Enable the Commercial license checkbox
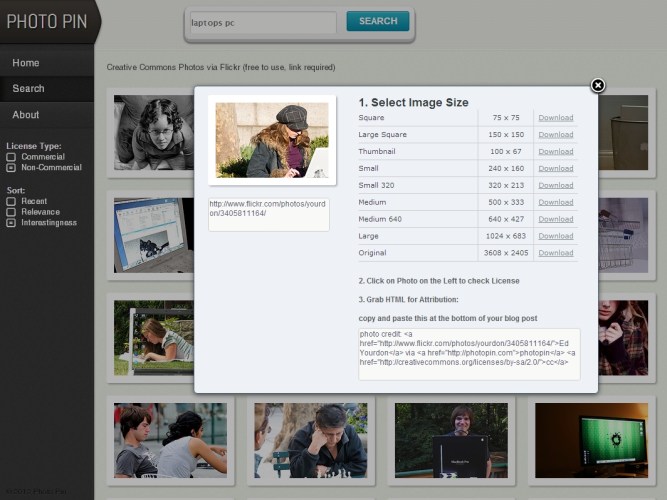 pos(11,157)
